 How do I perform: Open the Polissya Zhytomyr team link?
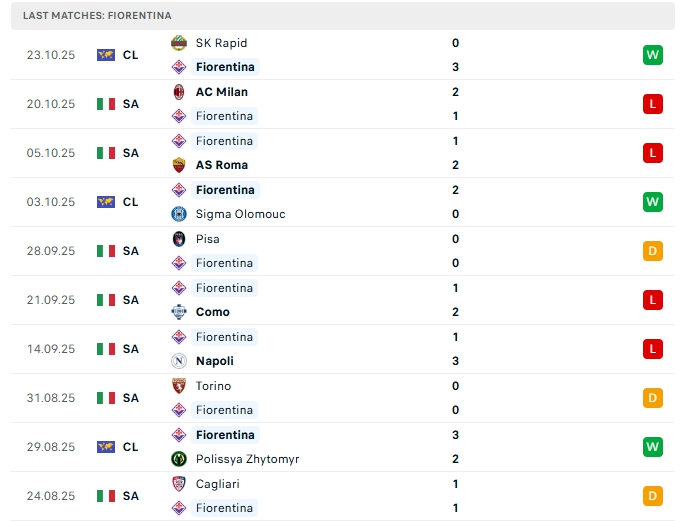[x=247, y=459]
